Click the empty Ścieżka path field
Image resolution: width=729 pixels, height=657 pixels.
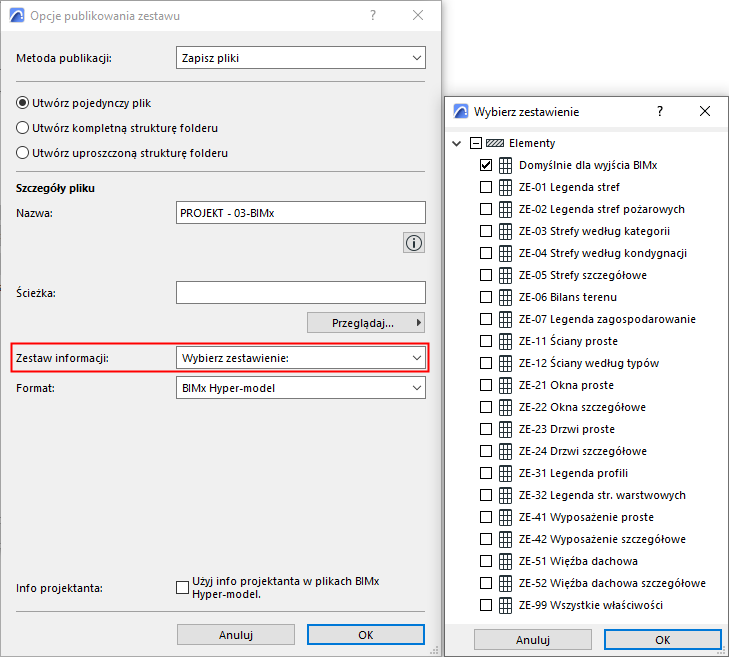[300, 292]
